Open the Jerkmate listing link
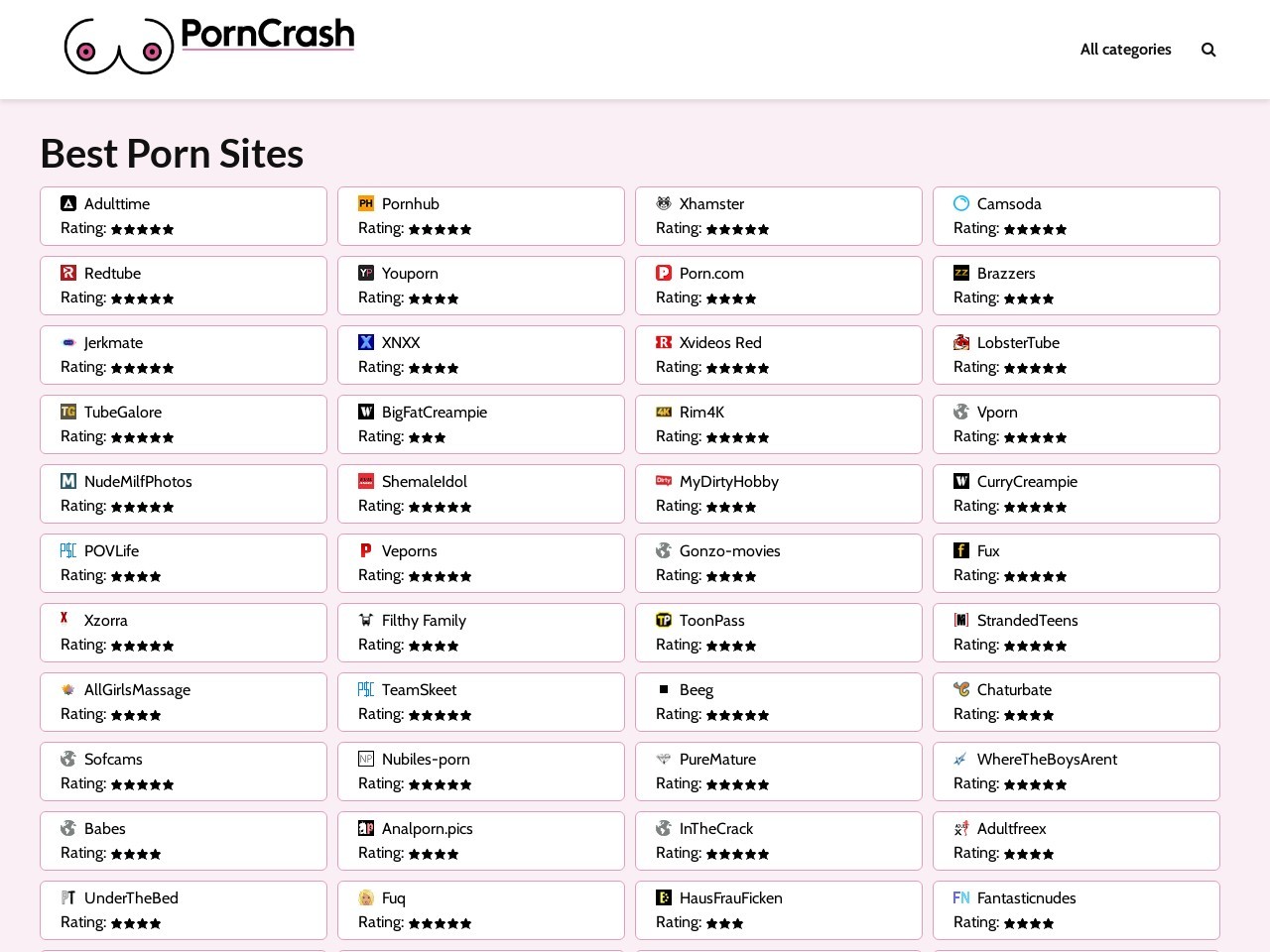The image size is (1270, 952). tap(113, 343)
